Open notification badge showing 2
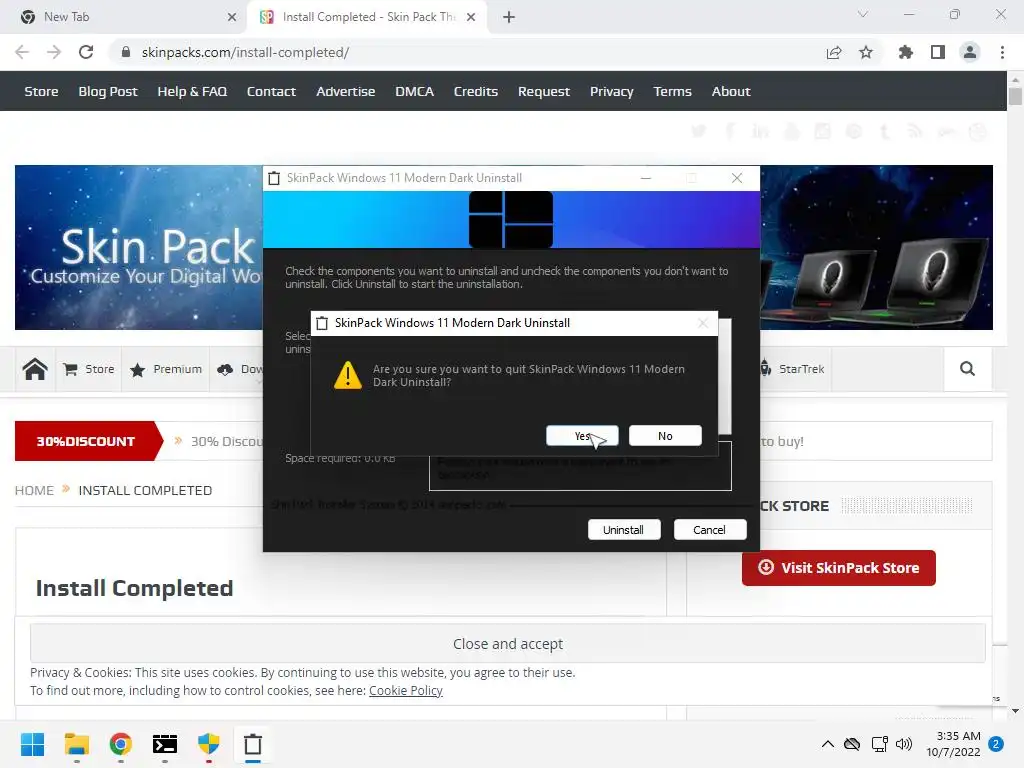The height and width of the screenshot is (768, 1024). [x=996, y=744]
